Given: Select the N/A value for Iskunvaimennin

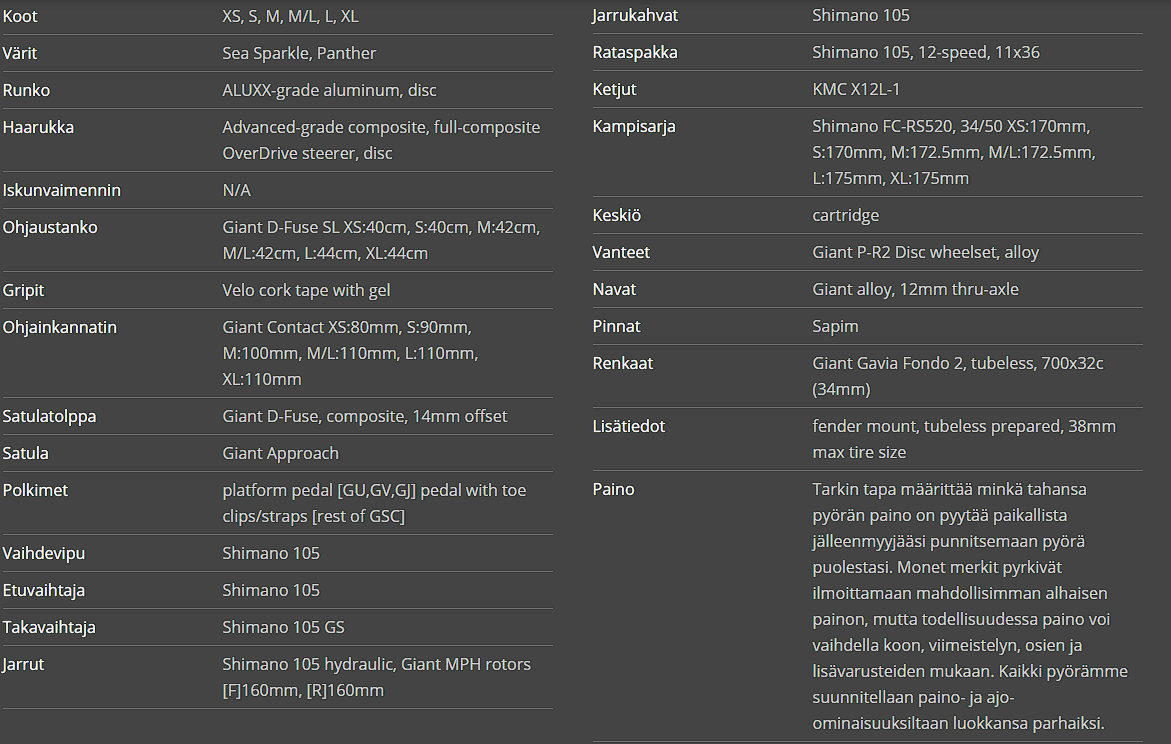Looking at the screenshot, I should coord(237,190).
